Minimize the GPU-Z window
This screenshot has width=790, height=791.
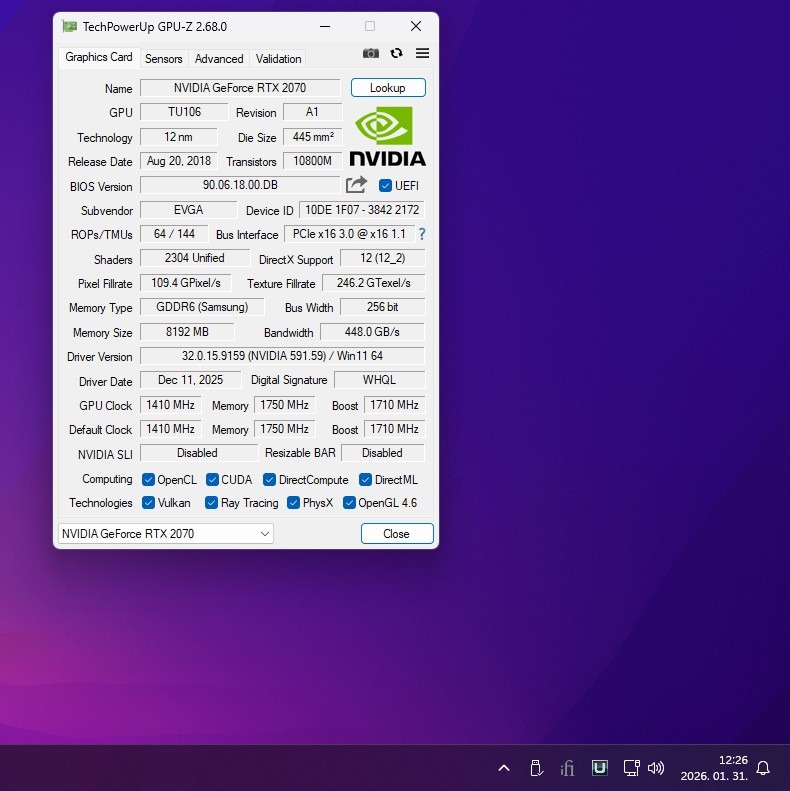pos(325,26)
